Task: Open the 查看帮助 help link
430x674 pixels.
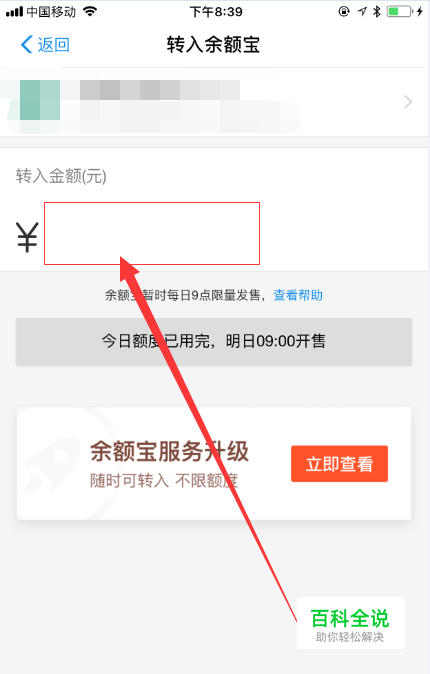Action: click(298, 295)
